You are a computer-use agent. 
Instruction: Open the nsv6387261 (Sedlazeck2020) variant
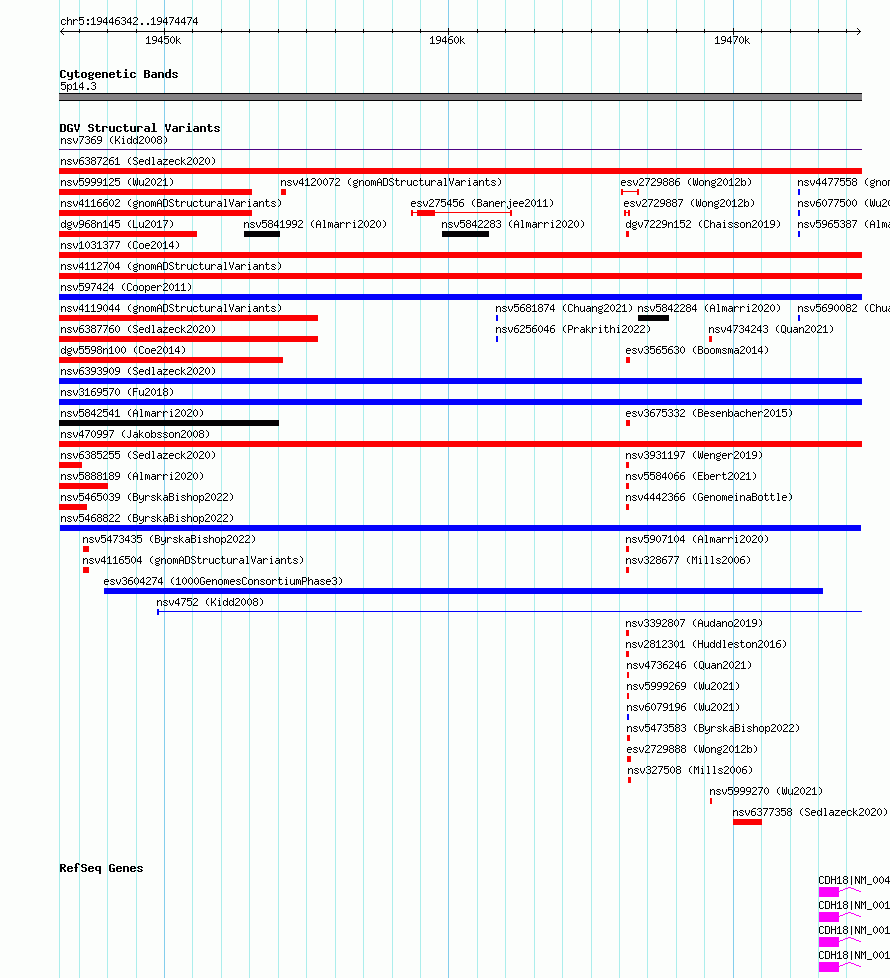[x=138, y=162]
